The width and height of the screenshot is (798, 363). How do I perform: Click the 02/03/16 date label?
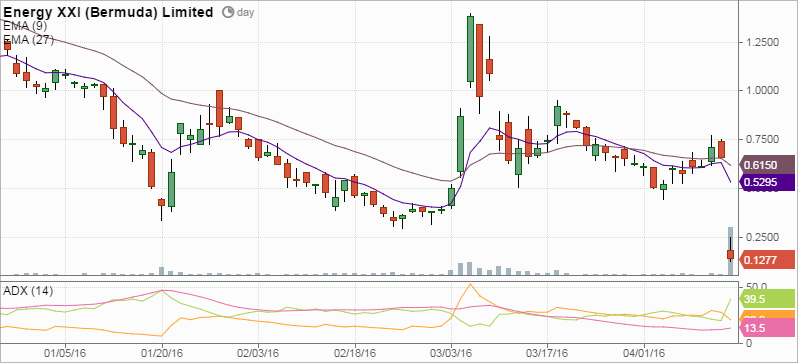(x=258, y=353)
